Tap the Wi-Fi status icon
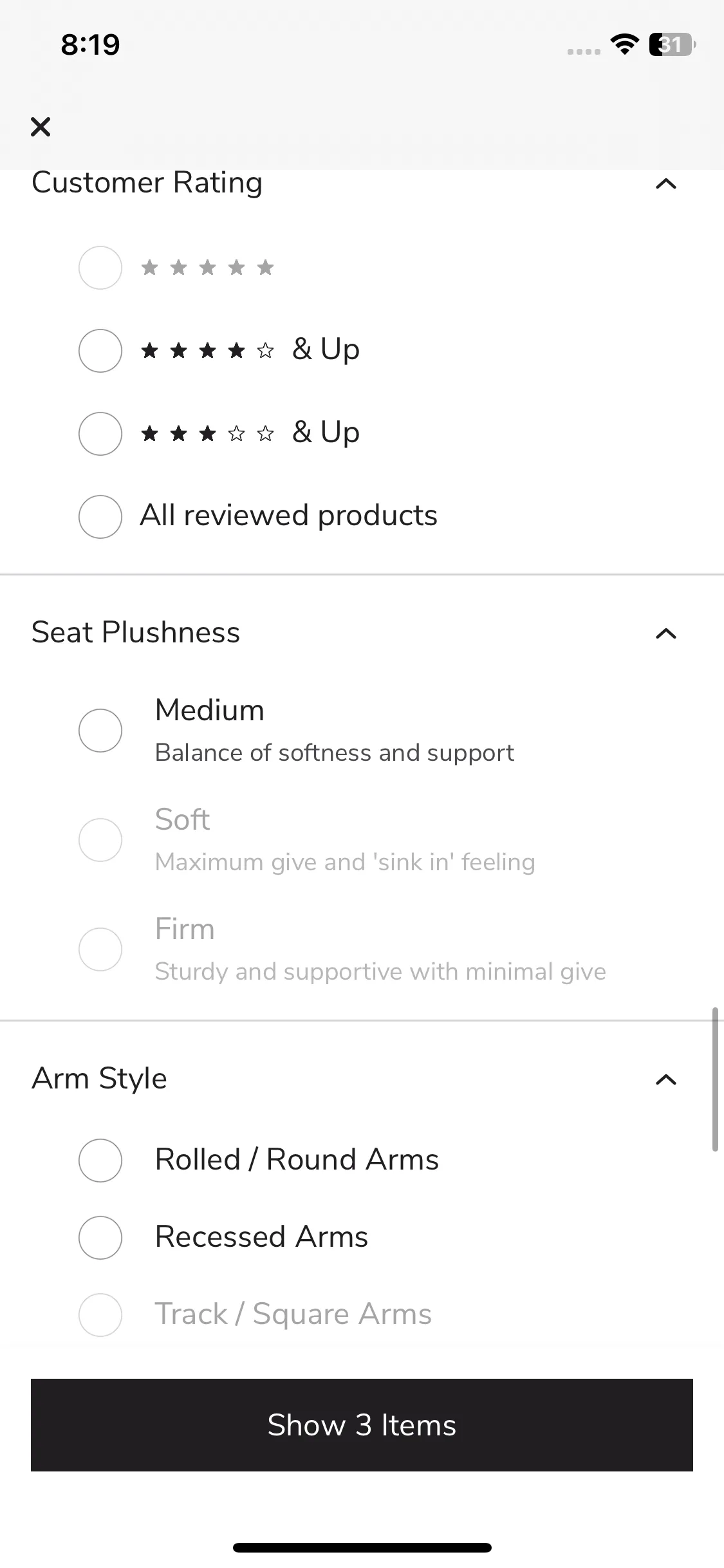 (x=624, y=44)
